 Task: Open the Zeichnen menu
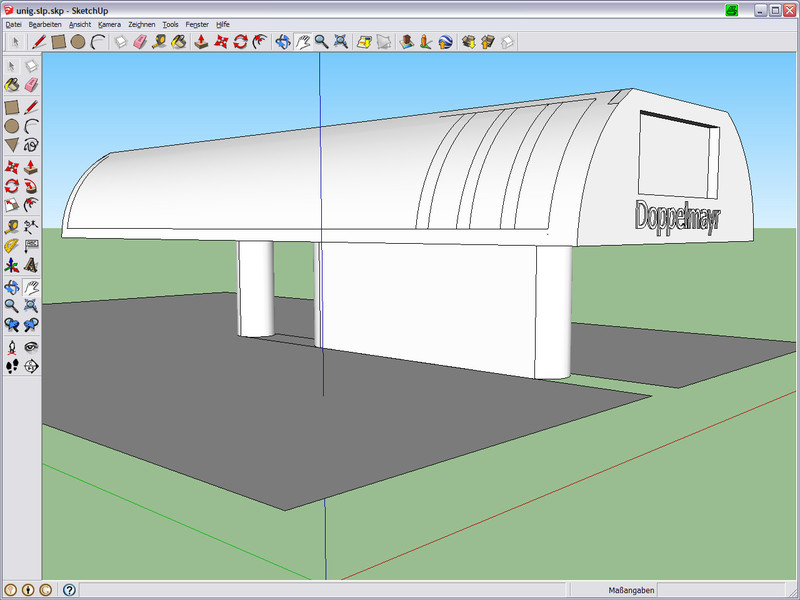(141, 24)
